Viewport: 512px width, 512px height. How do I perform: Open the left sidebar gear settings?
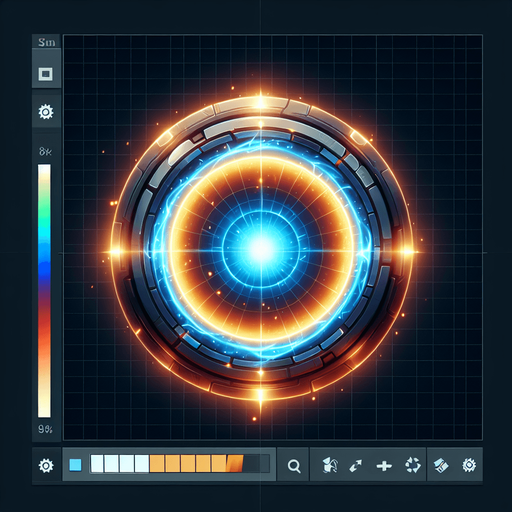click(x=46, y=112)
